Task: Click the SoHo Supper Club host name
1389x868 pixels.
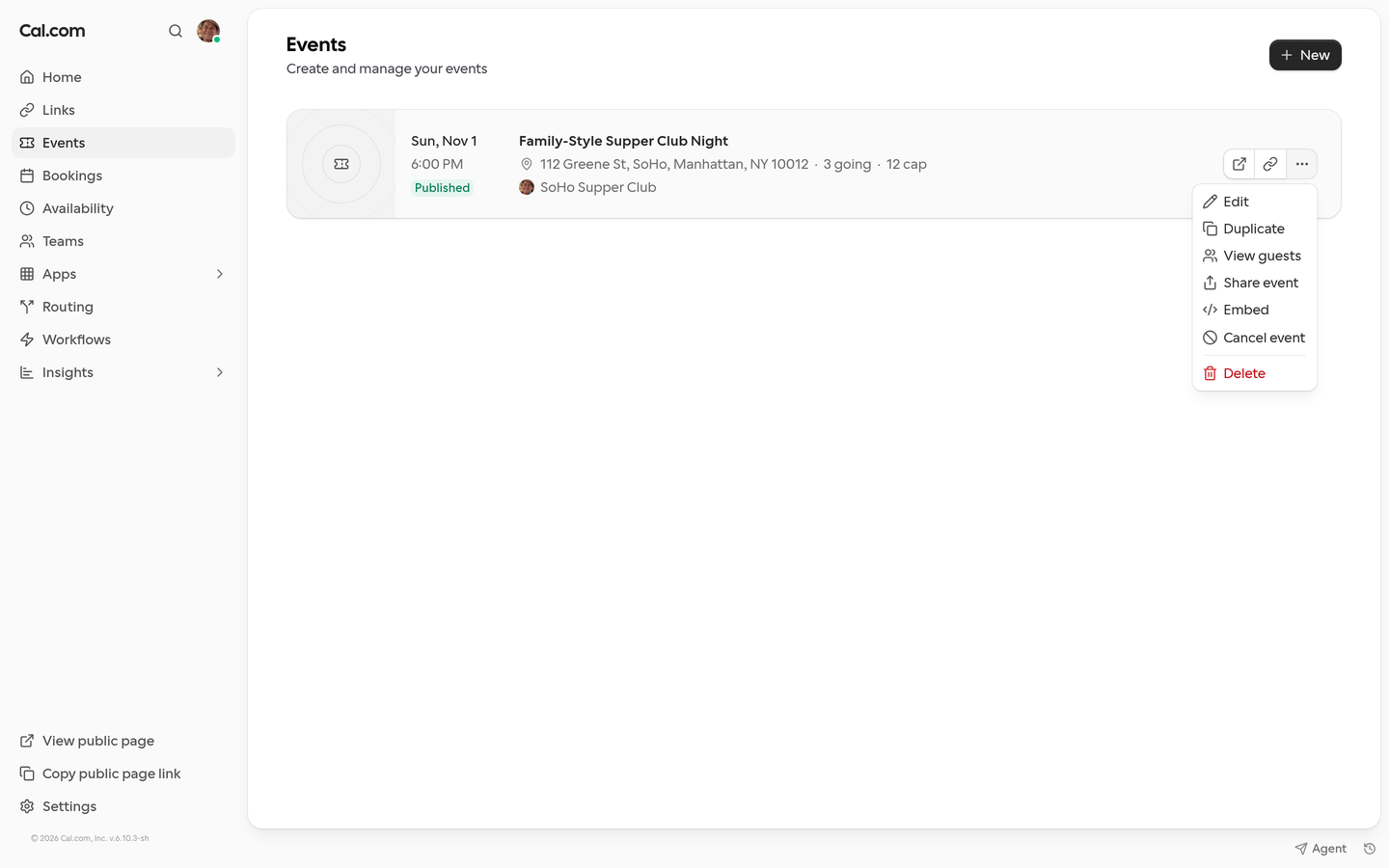Action: [x=598, y=187]
